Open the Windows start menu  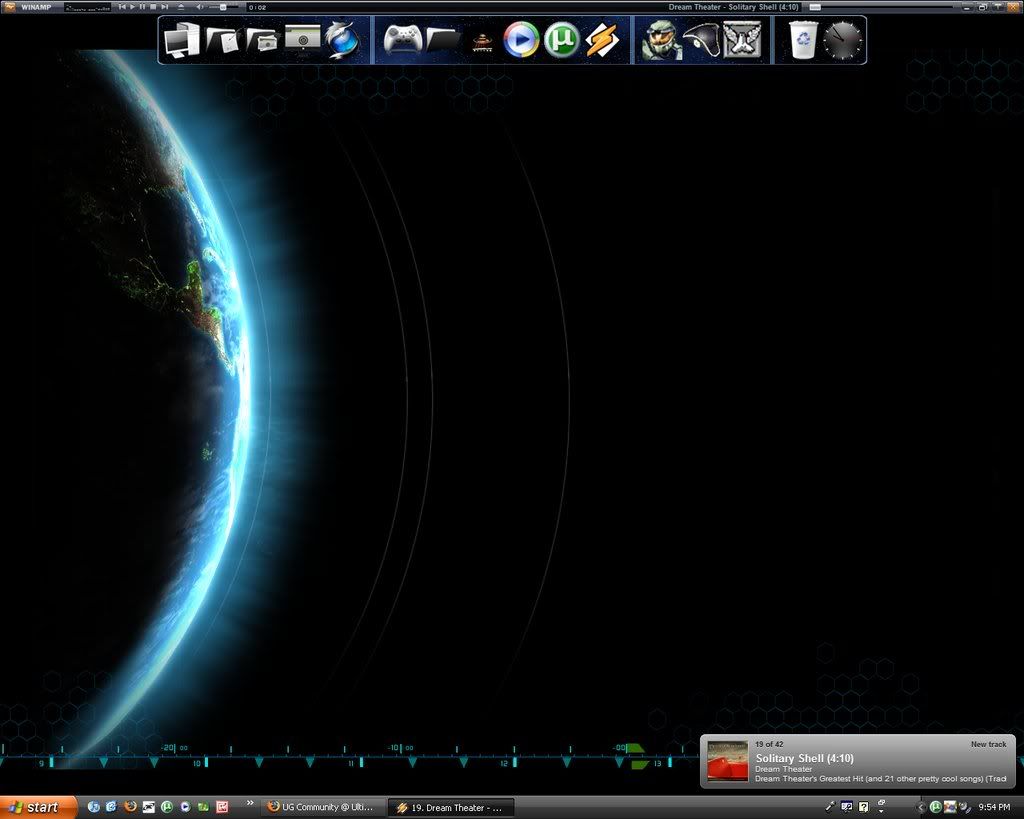point(38,807)
